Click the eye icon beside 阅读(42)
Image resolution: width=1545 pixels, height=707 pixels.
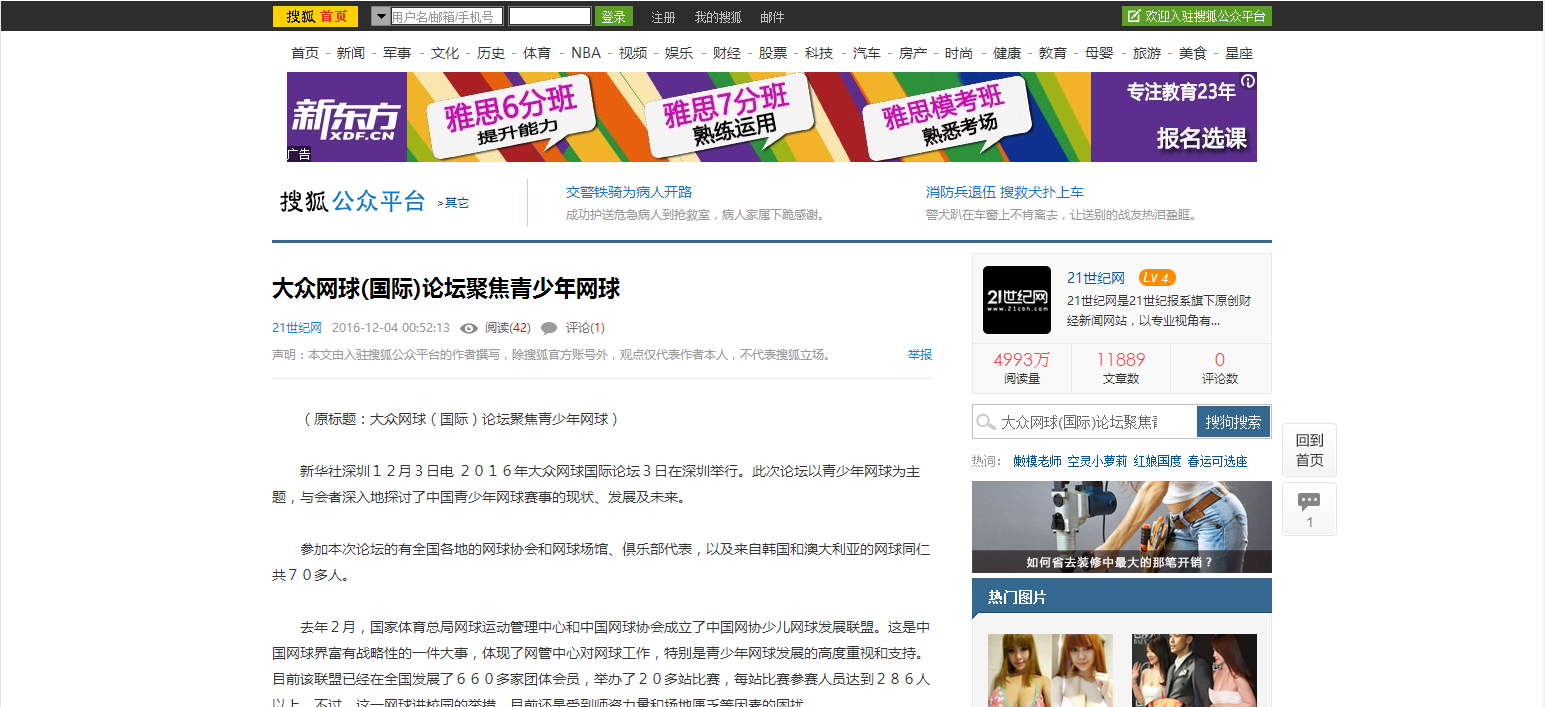pyautogui.click(x=469, y=328)
